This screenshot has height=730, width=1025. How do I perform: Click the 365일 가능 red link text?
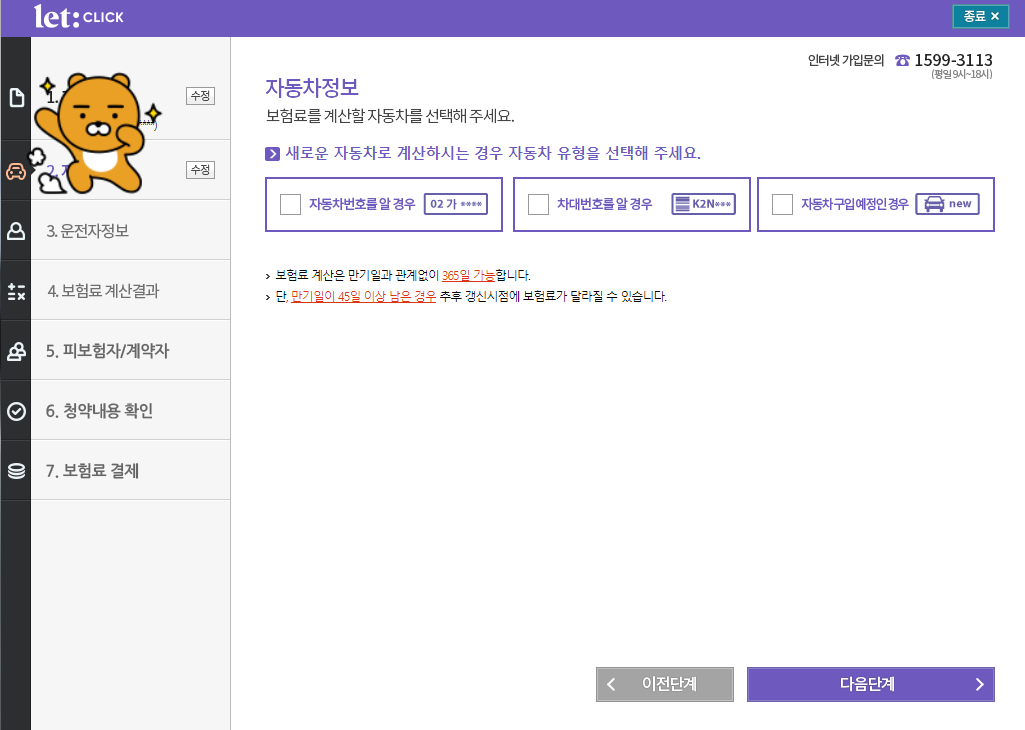pyautogui.click(x=468, y=275)
